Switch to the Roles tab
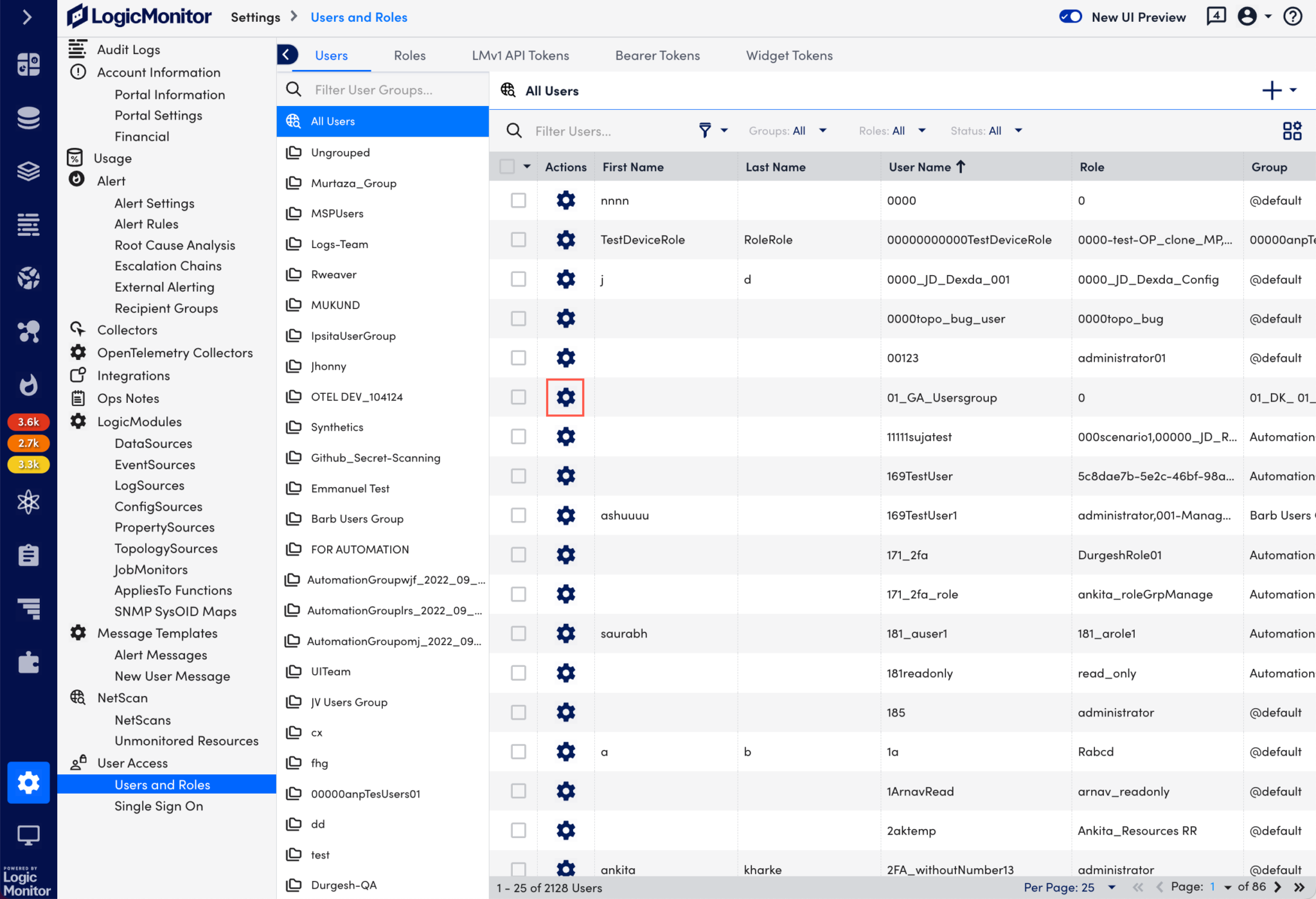This screenshot has width=1316, height=899. 409,55
